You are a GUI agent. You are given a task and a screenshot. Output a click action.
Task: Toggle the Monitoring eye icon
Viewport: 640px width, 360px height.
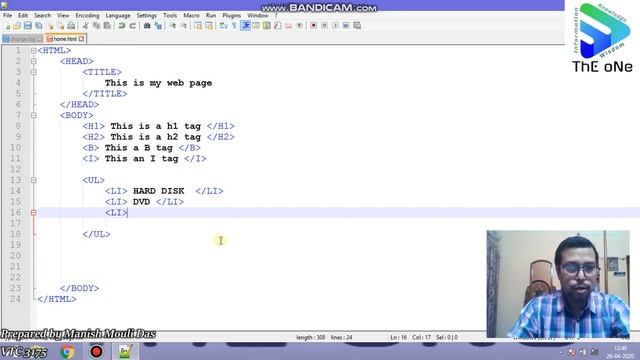[299, 26]
